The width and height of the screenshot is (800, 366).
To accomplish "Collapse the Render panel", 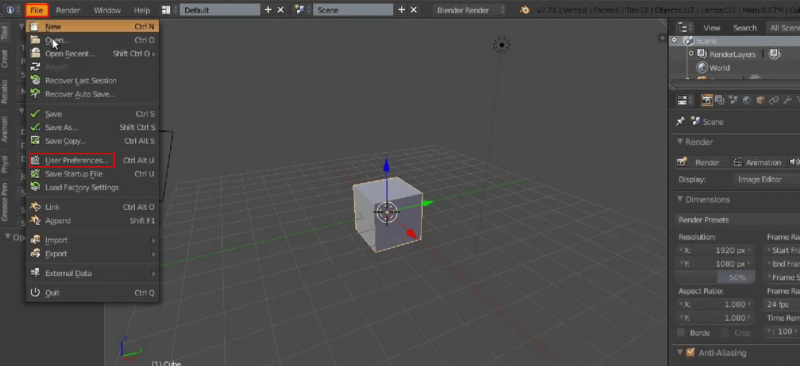I will [680, 142].
